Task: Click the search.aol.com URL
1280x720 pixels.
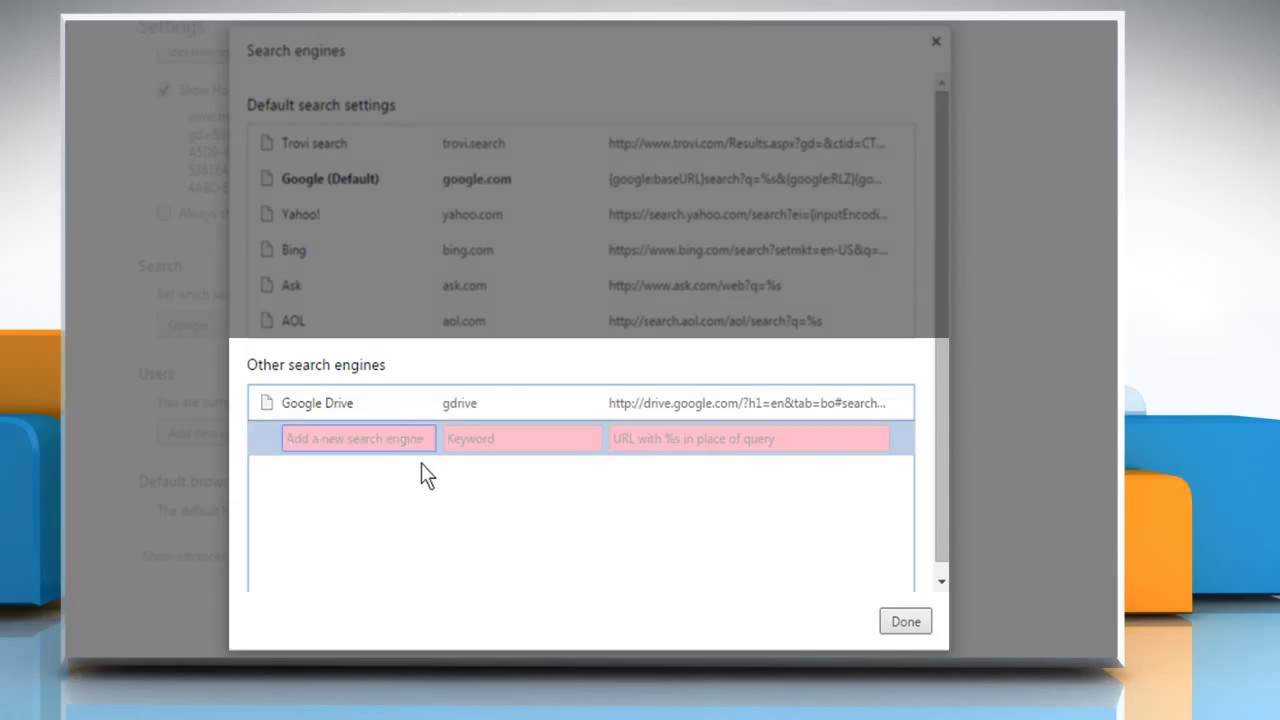Action: tap(715, 321)
